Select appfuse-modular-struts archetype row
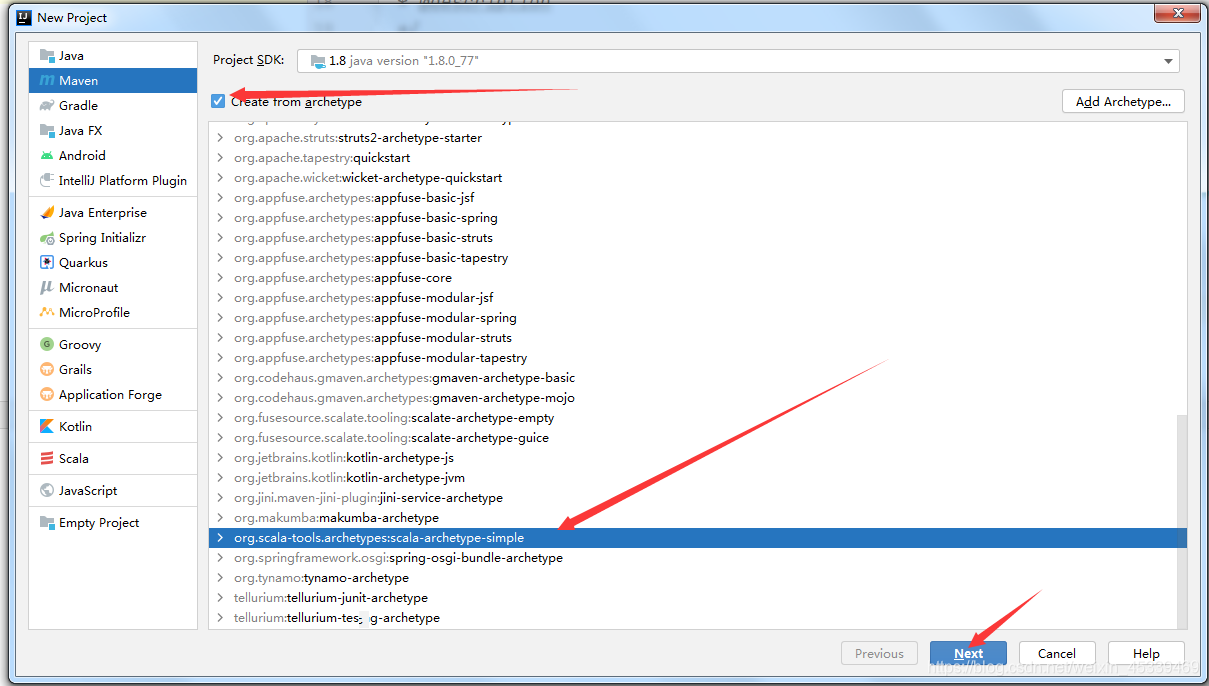Viewport: 1209px width, 686px height. tap(698, 338)
